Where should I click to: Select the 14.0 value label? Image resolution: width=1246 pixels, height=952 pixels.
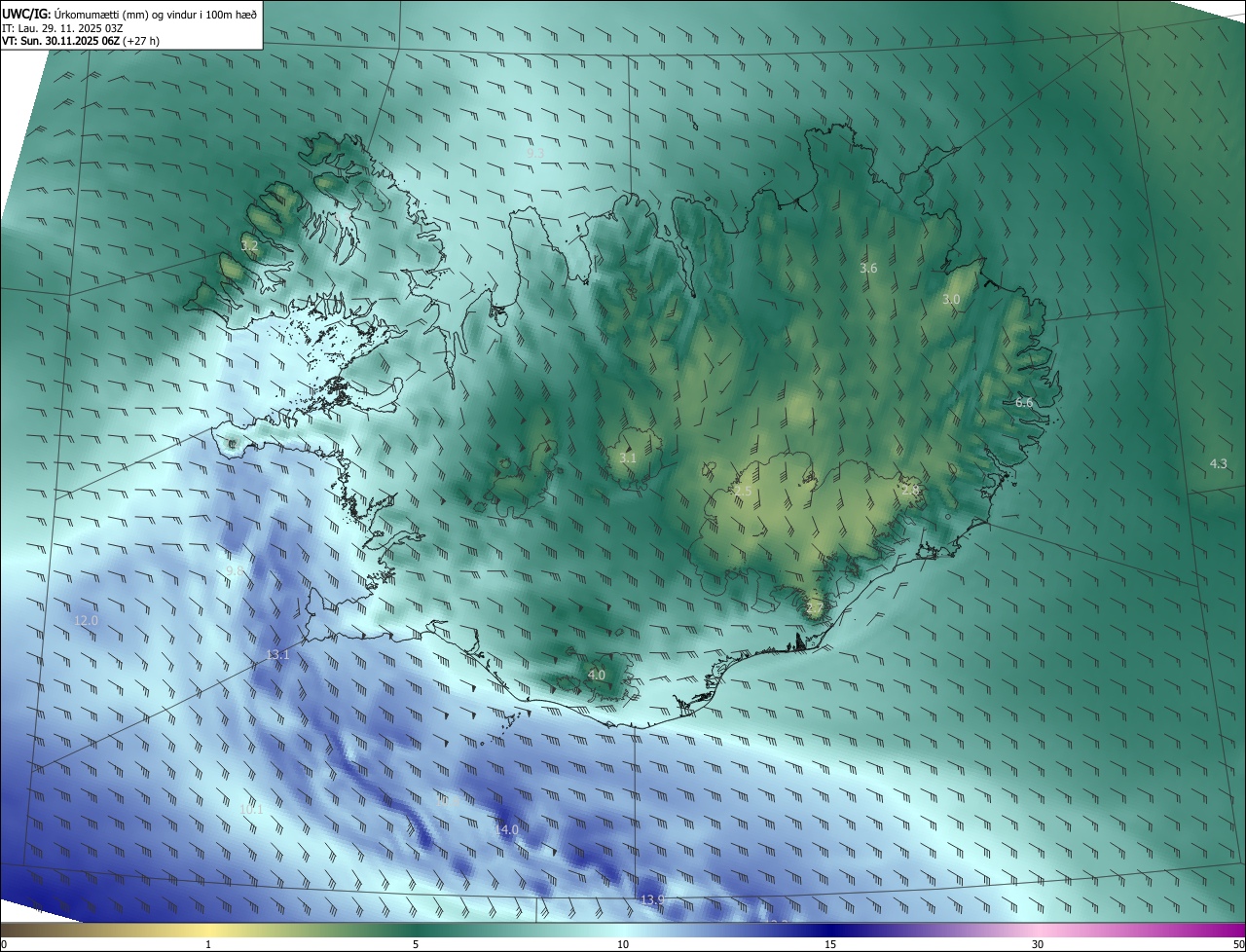(x=506, y=829)
